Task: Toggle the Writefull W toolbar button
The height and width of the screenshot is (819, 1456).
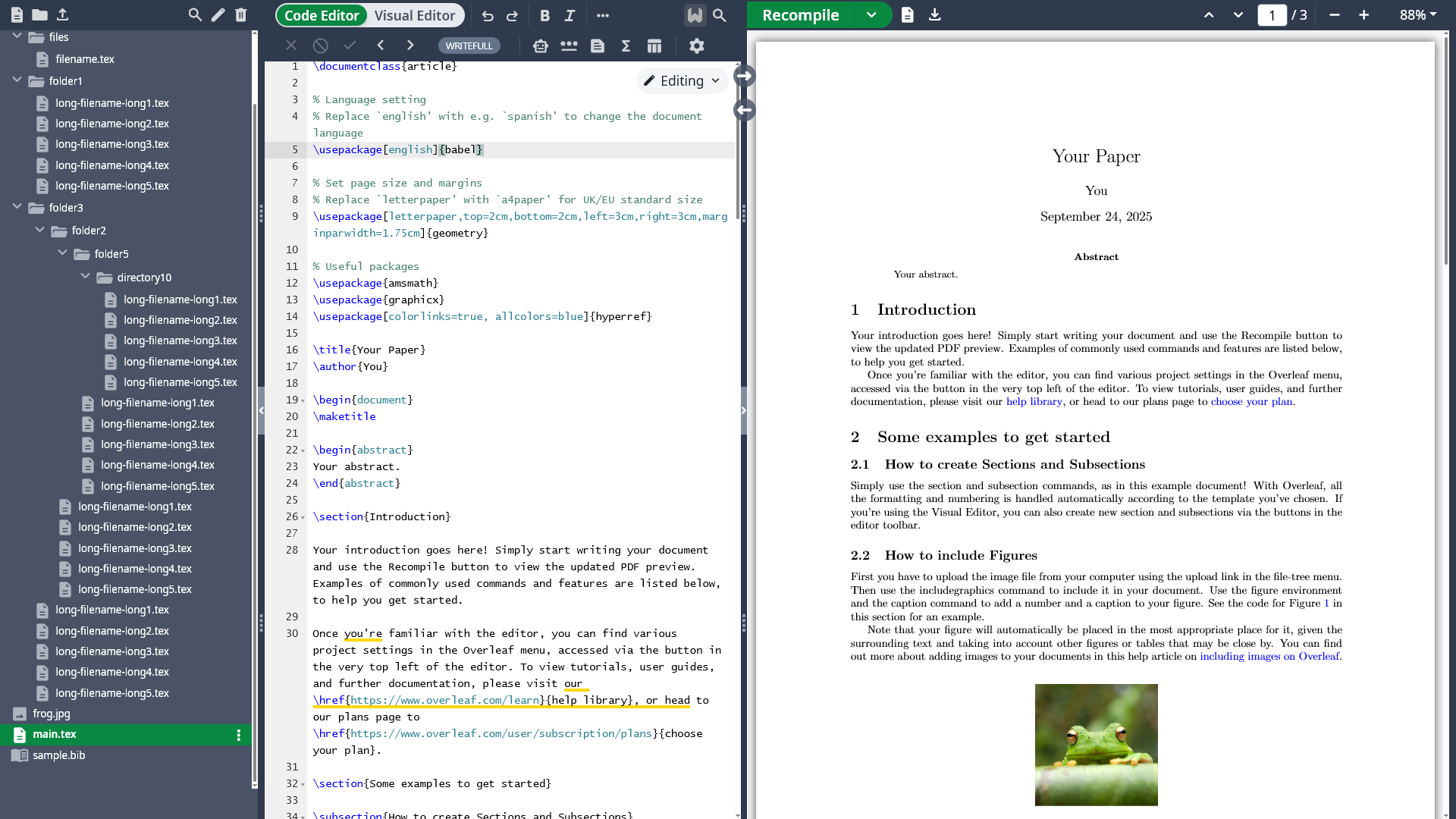Action: point(695,15)
